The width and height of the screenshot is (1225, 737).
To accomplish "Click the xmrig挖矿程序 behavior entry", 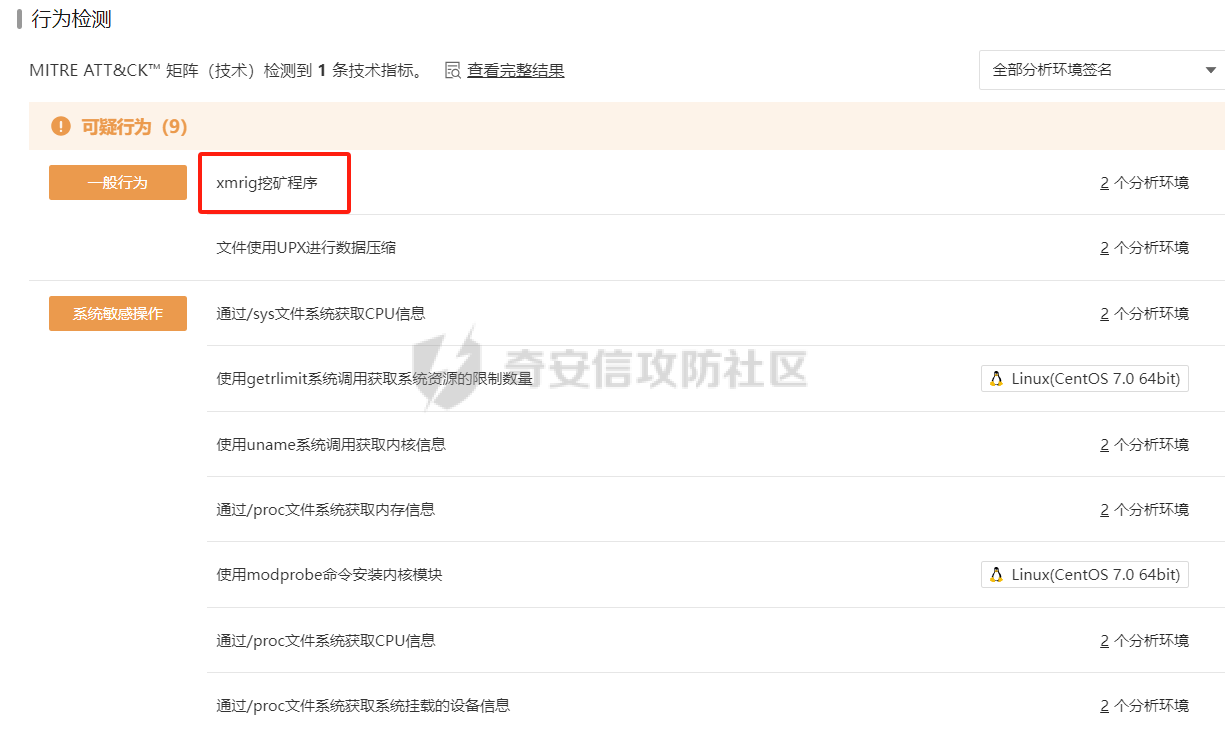I will click(x=267, y=183).
